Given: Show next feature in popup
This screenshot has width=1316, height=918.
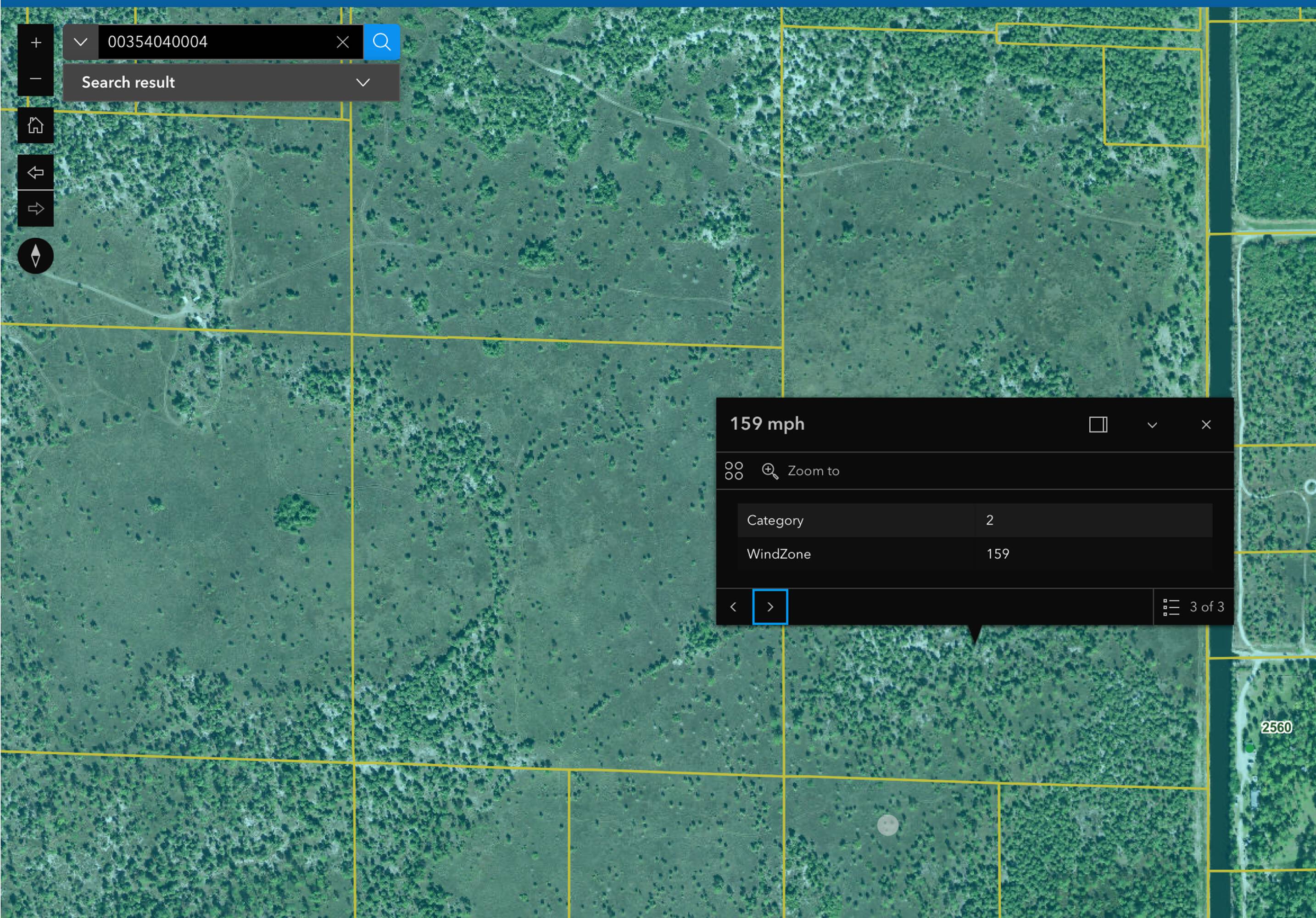Looking at the screenshot, I should point(770,607).
